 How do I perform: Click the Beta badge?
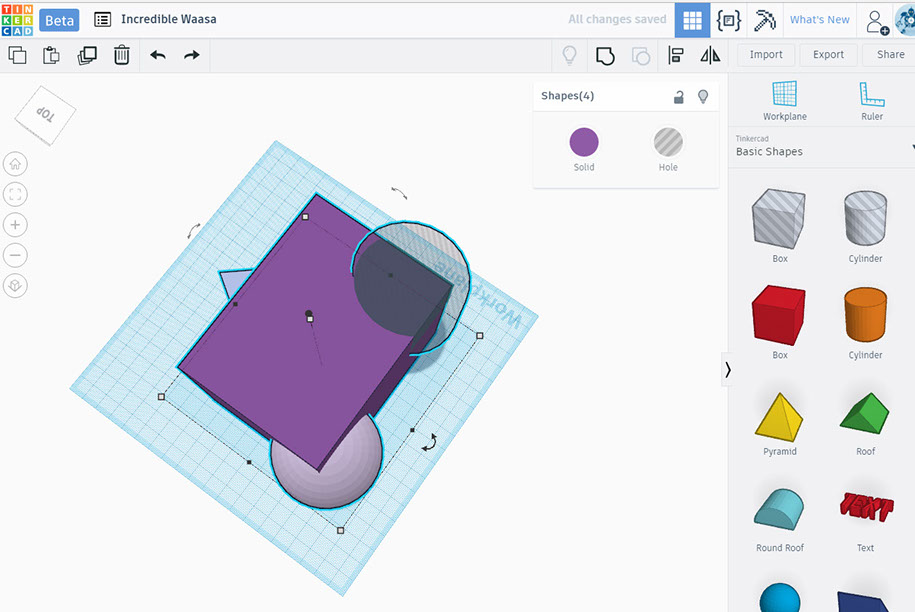[59, 20]
